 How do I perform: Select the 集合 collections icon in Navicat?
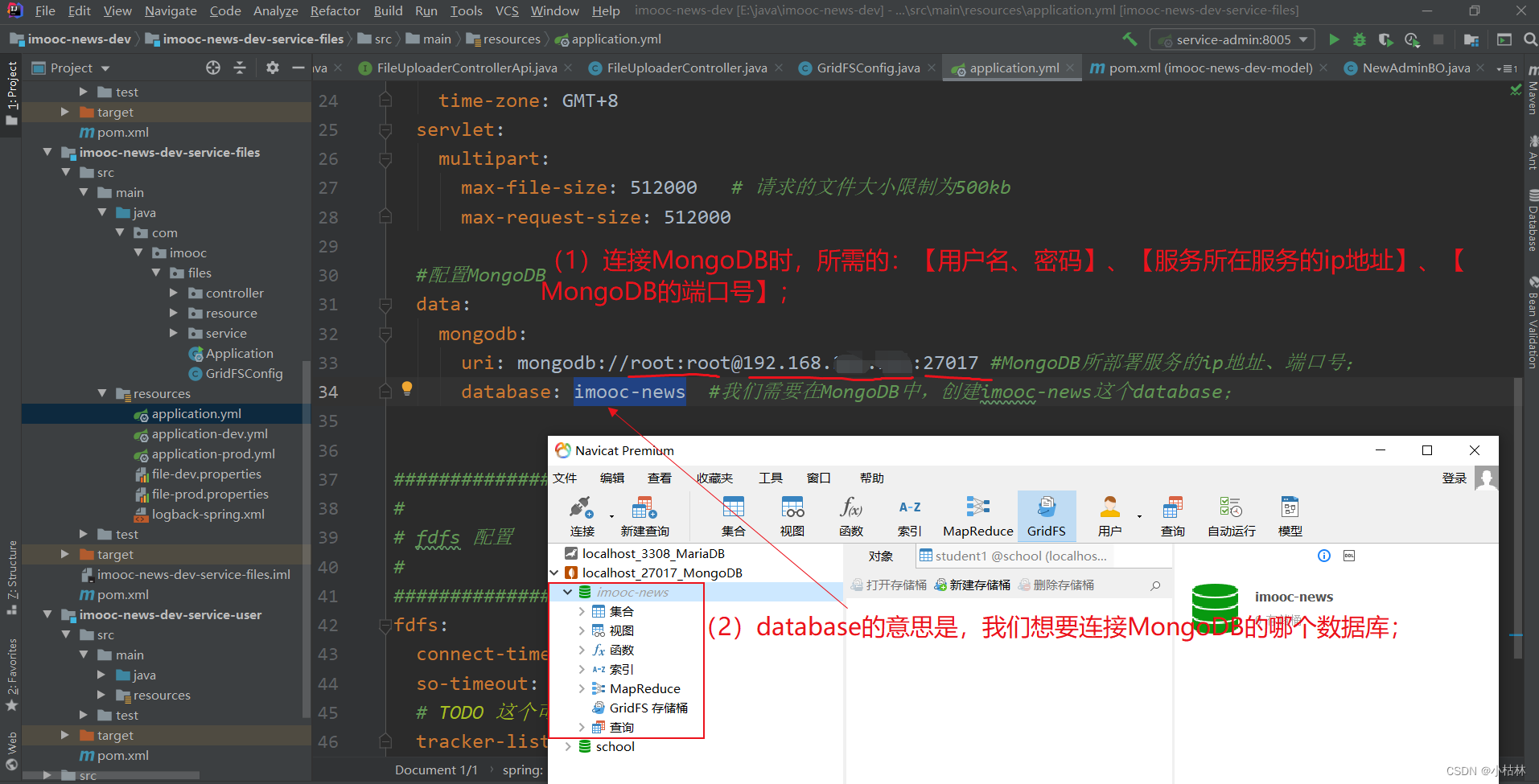point(733,515)
